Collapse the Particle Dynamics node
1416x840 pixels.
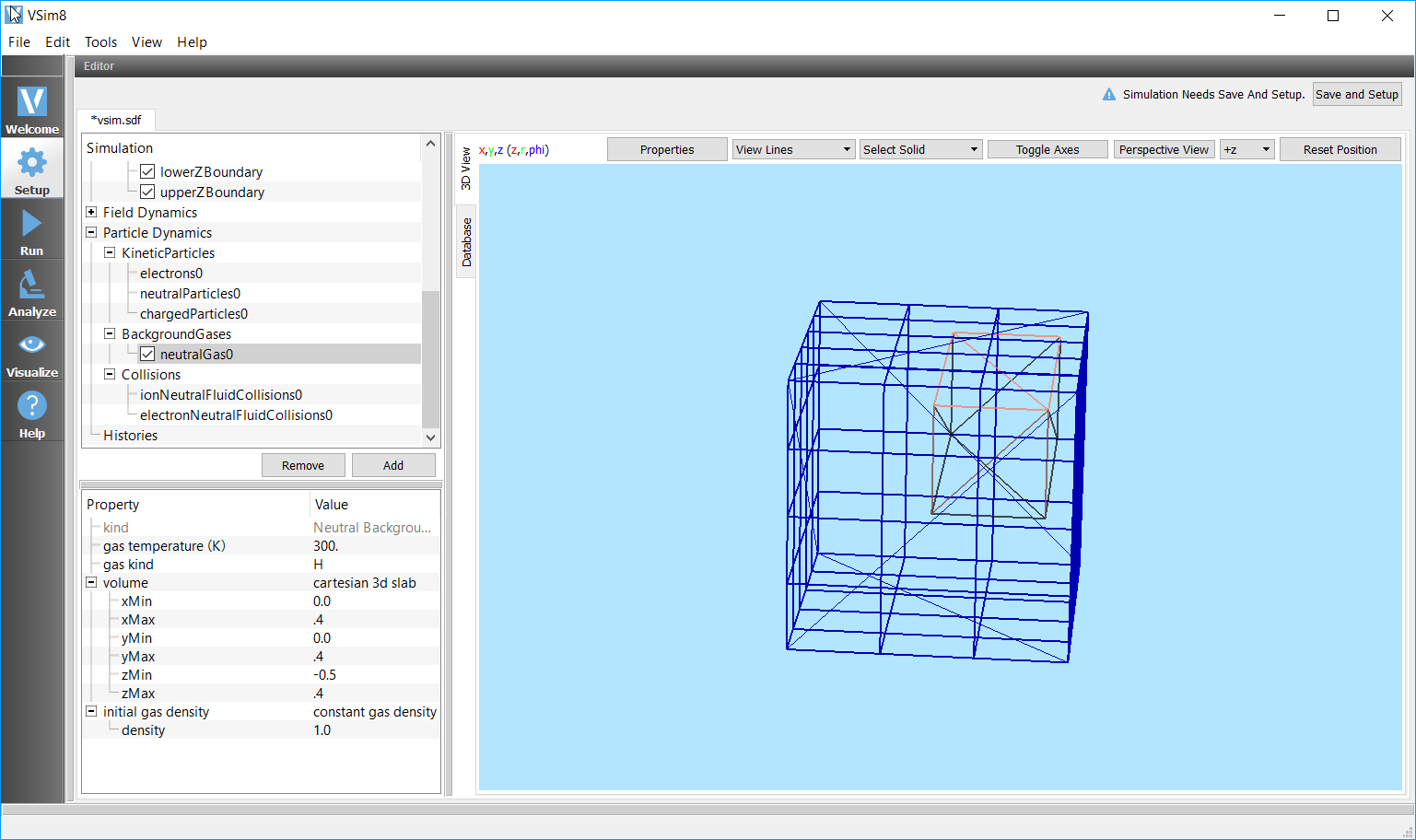(x=91, y=232)
